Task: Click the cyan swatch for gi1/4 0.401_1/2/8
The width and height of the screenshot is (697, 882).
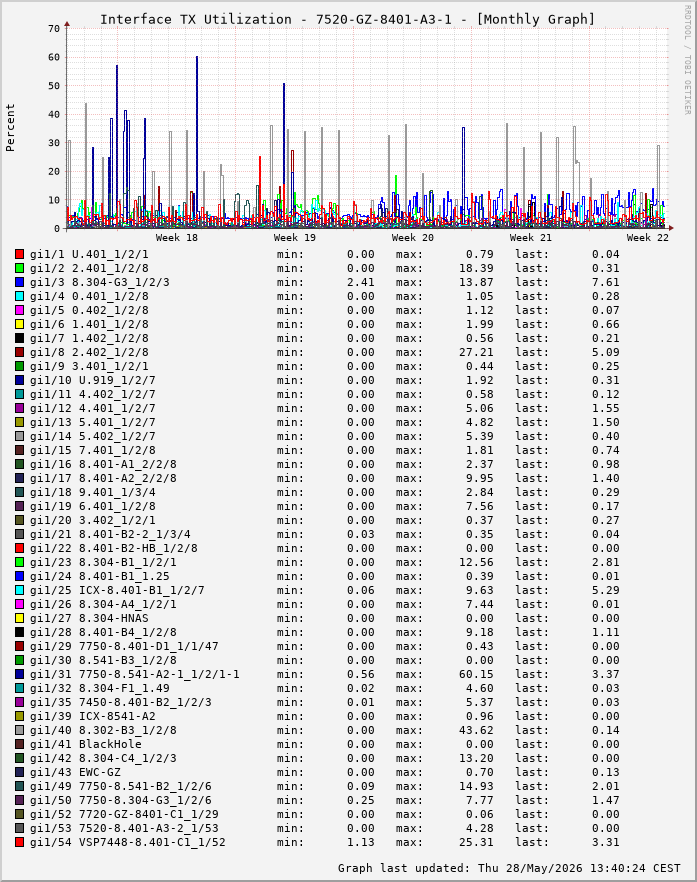Action: (19, 297)
